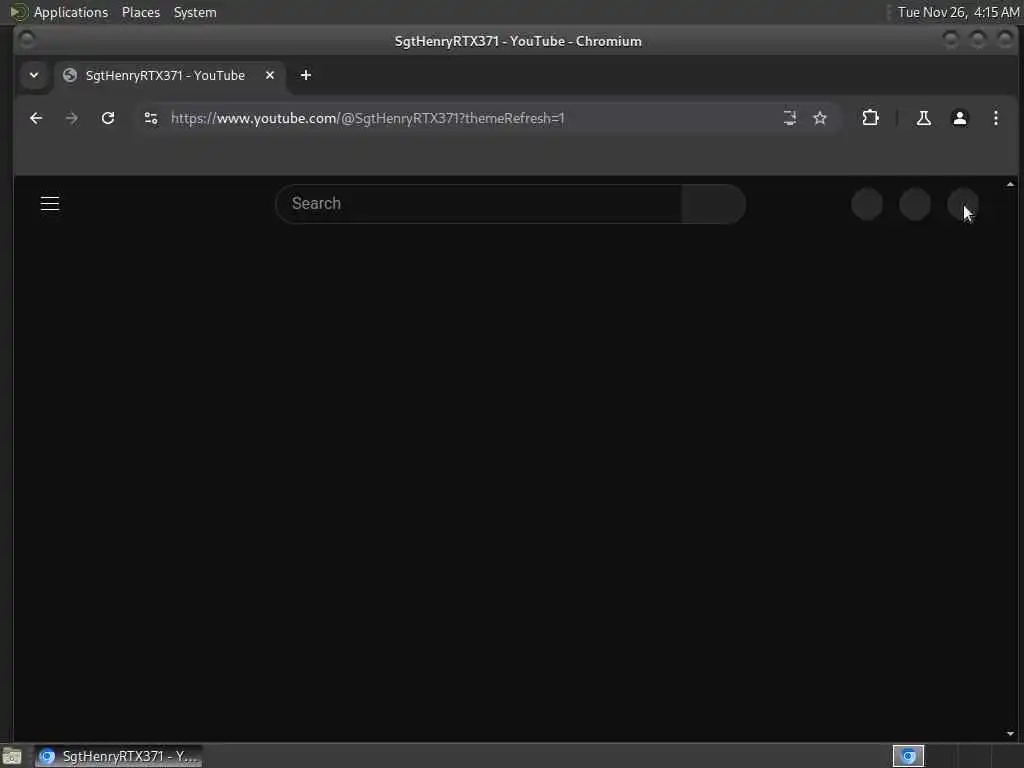Image resolution: width=1024 pixels, height=768 pixels.
Task: Focus the YouTube Search field
Action: pos(479,204)
